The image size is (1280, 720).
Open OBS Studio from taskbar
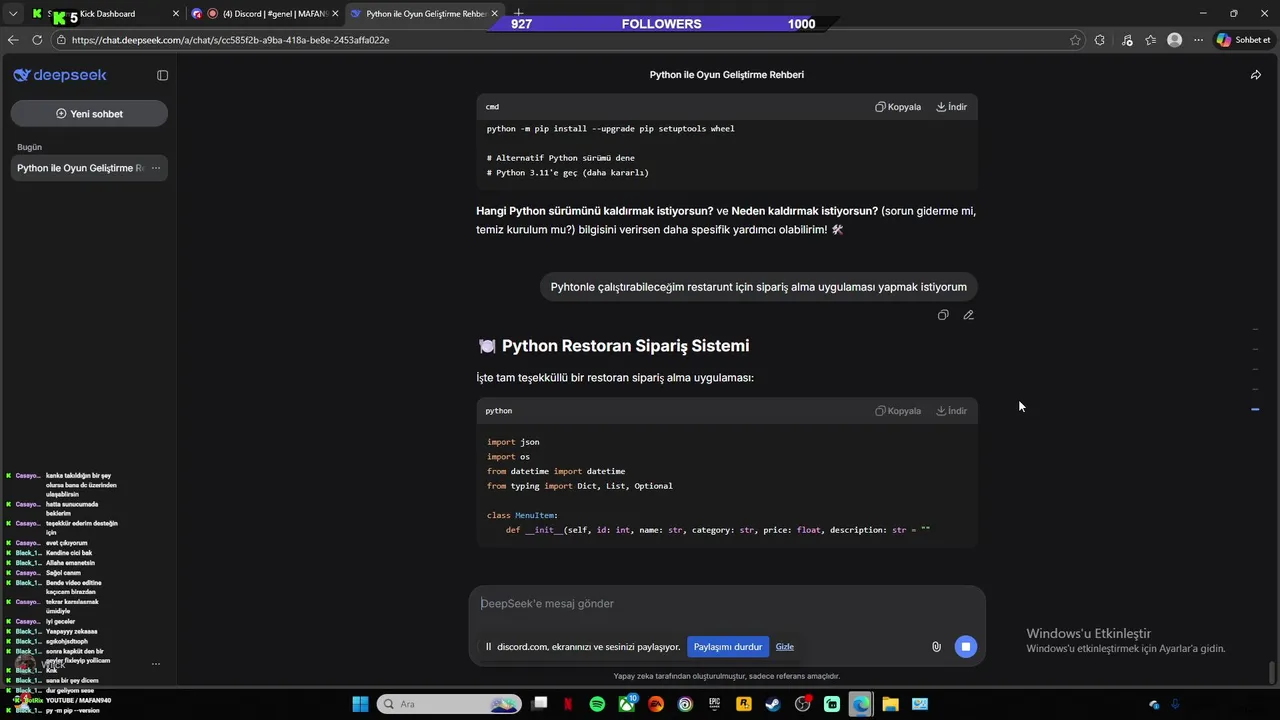[802, 704]
